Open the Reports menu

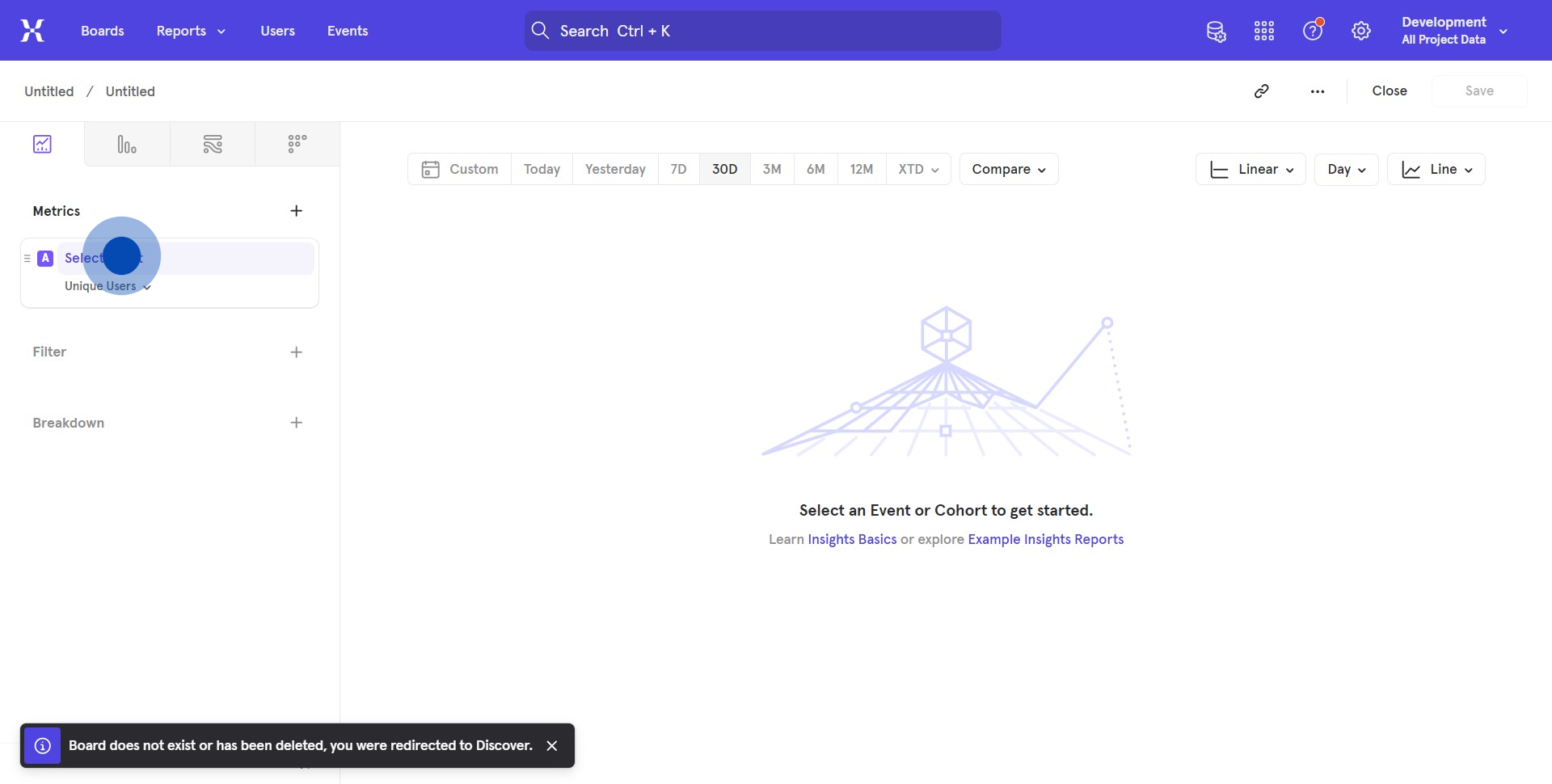click(191, 31)
